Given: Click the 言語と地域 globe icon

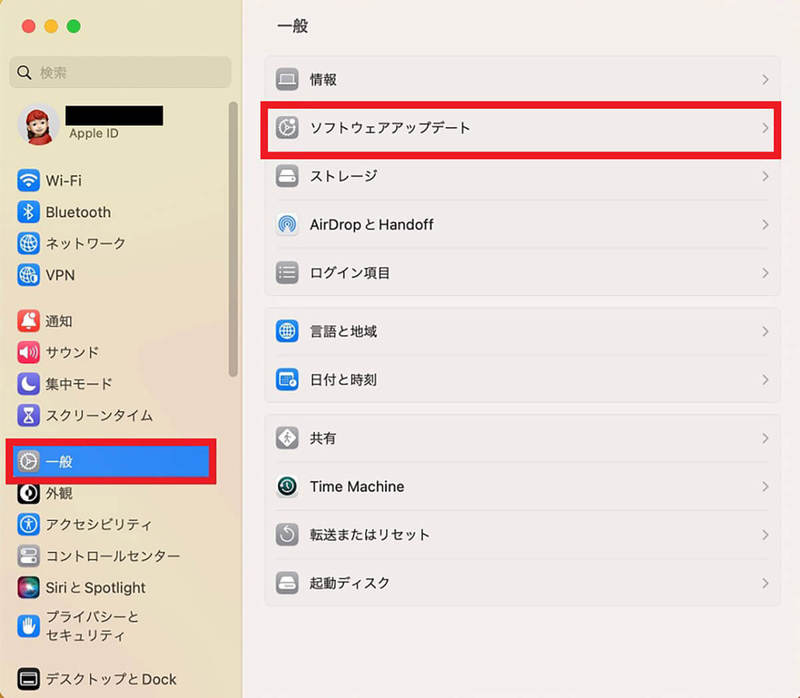Looking at the screenshot, I should pyautogui.click(x=287, y=331).
